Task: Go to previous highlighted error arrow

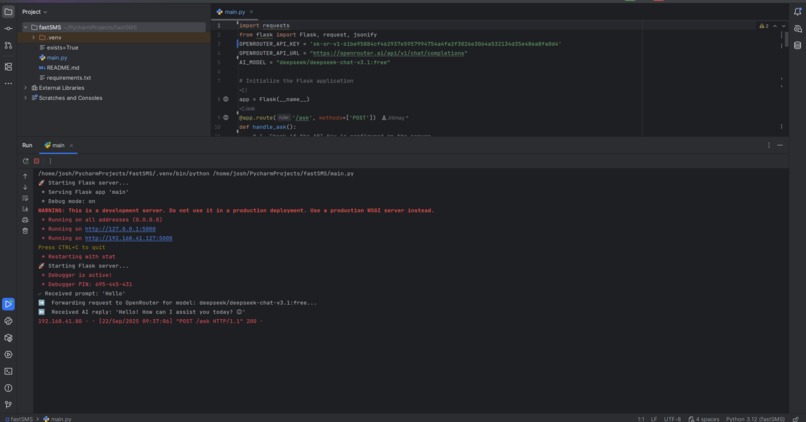Action: point(775,26)
